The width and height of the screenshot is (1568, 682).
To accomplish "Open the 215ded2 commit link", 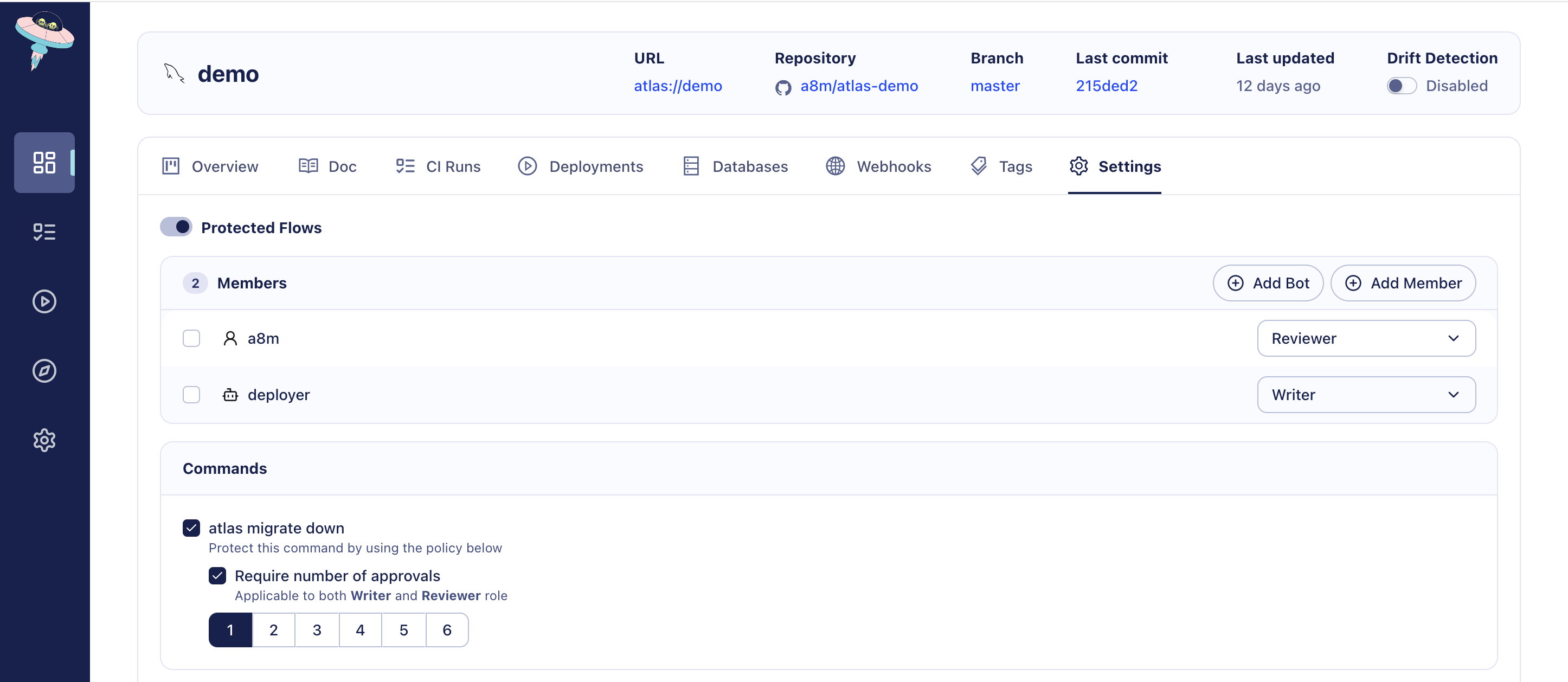I will pos(1107,86).
